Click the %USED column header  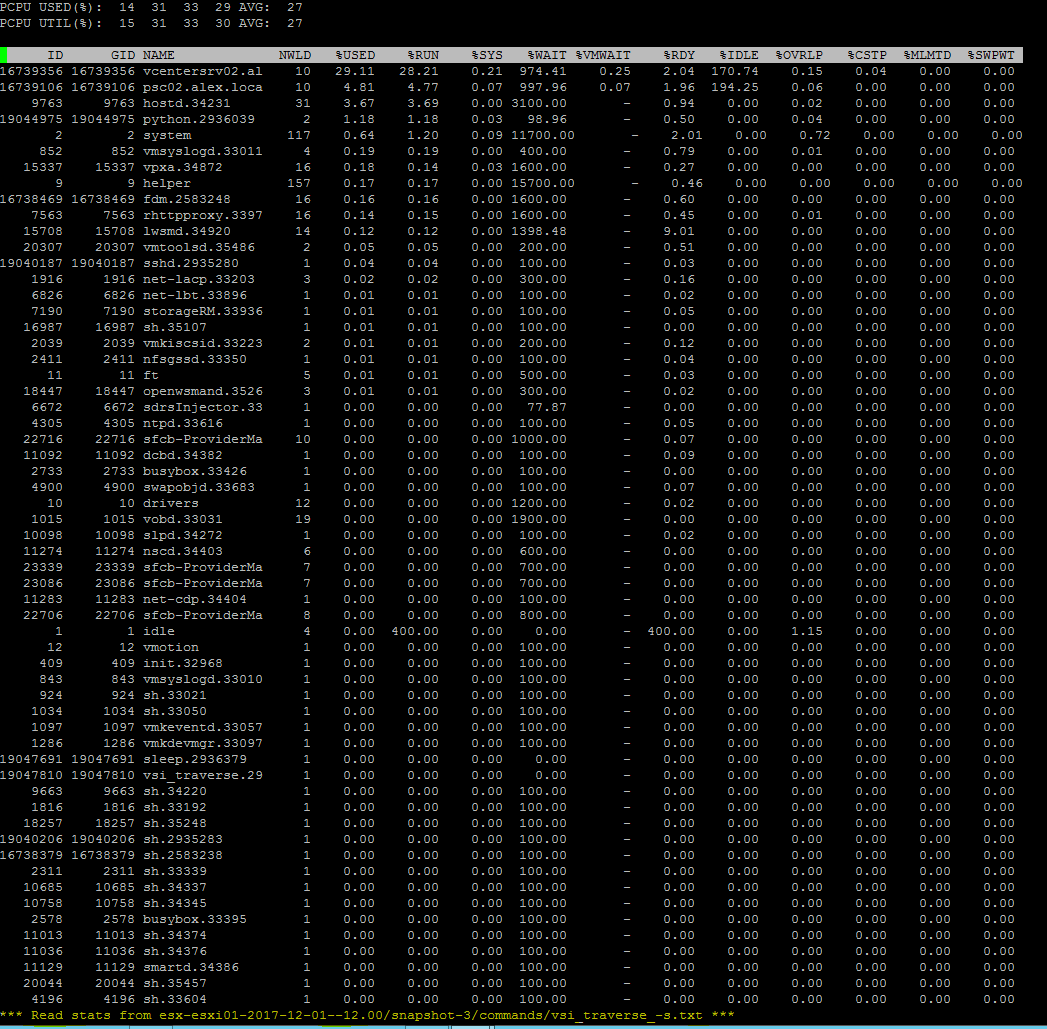[355, 55]
